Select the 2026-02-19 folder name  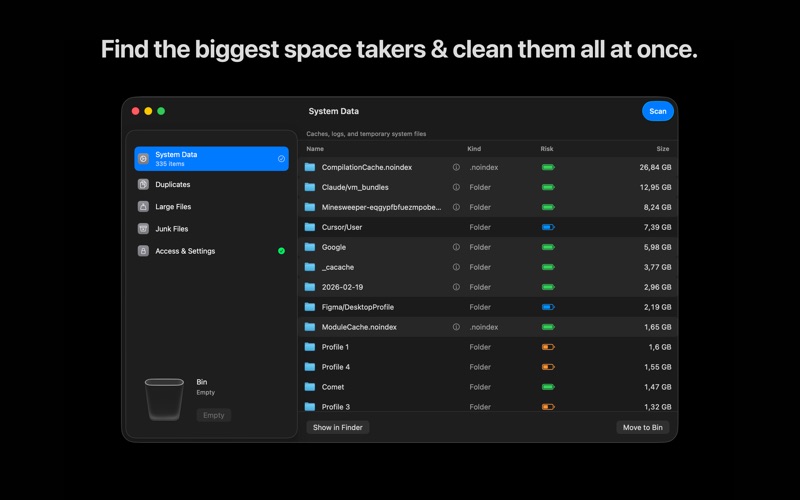342,287
